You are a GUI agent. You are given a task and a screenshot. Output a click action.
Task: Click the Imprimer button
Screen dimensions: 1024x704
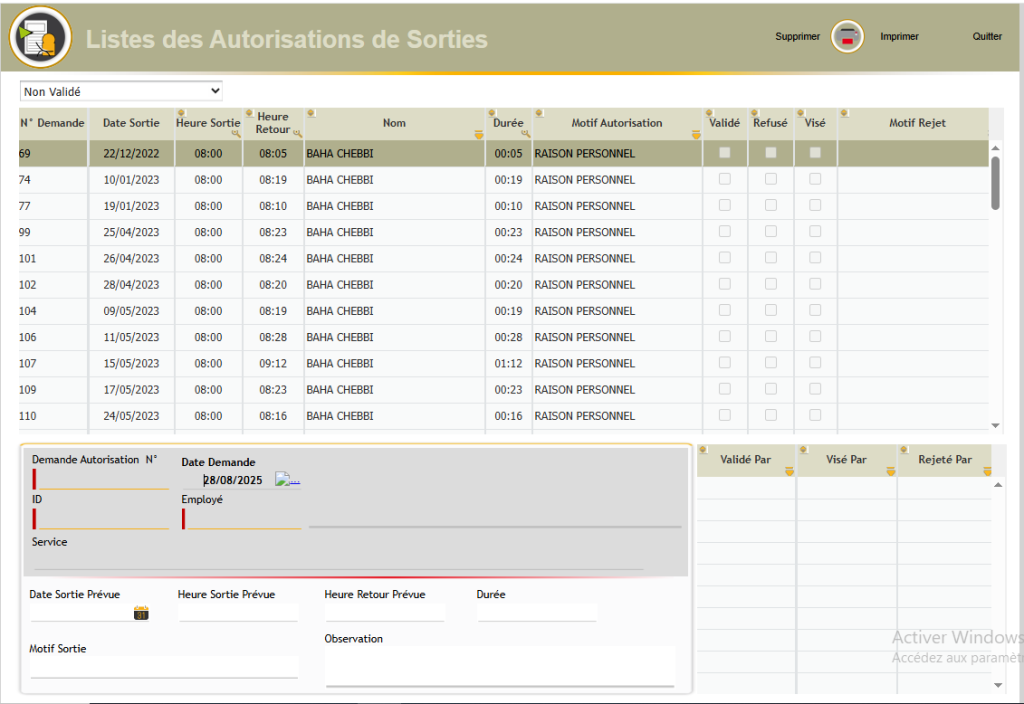pyautogui.click(x=898, y=36)
